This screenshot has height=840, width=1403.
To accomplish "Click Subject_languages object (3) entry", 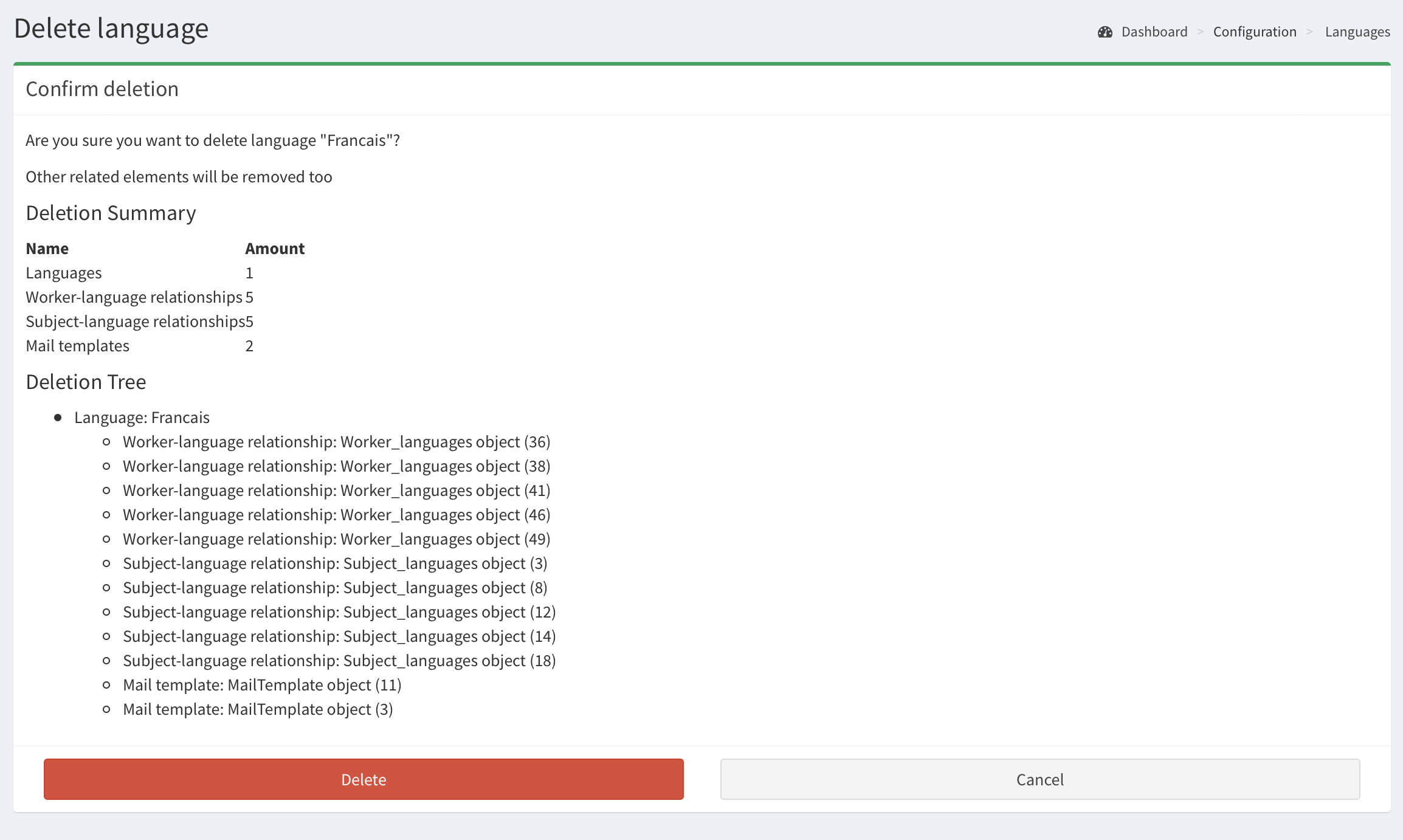I will pos(335,563).
